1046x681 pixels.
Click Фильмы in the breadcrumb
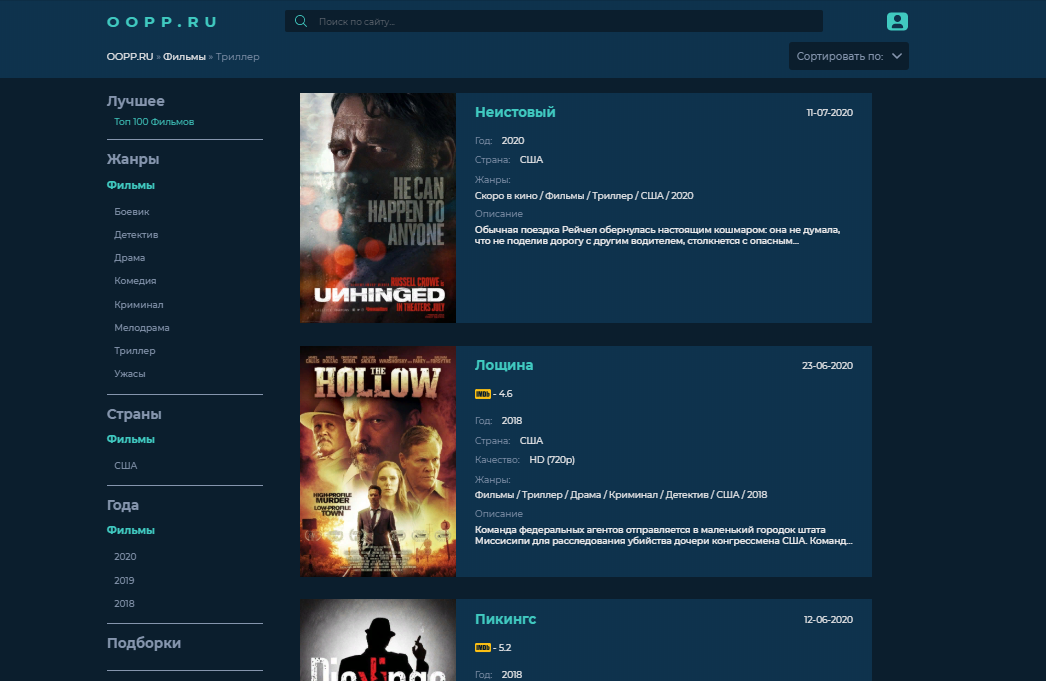(185, 57)
